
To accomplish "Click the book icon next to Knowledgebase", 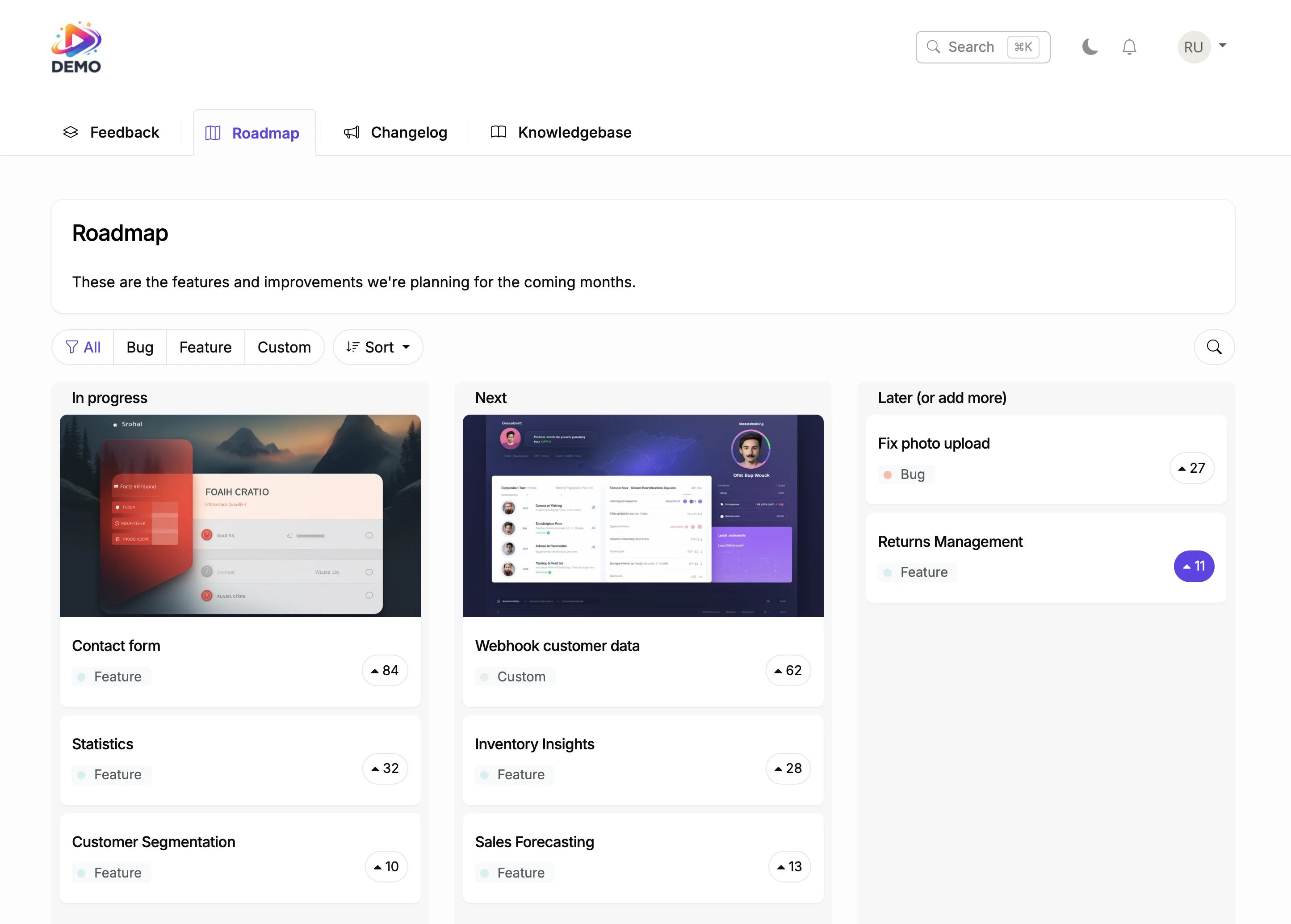I will click(498, 132).
